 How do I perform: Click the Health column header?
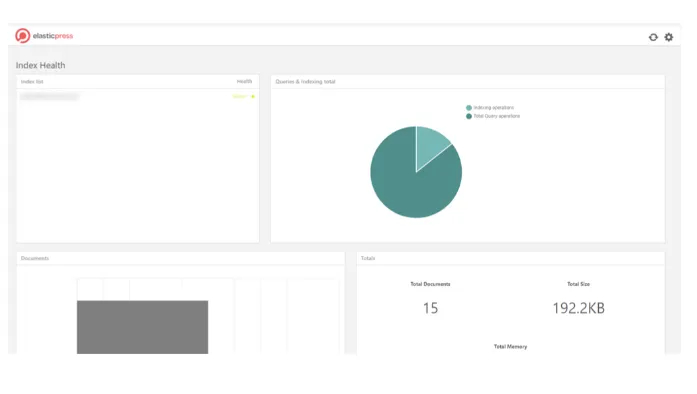[x=244, y=81]
